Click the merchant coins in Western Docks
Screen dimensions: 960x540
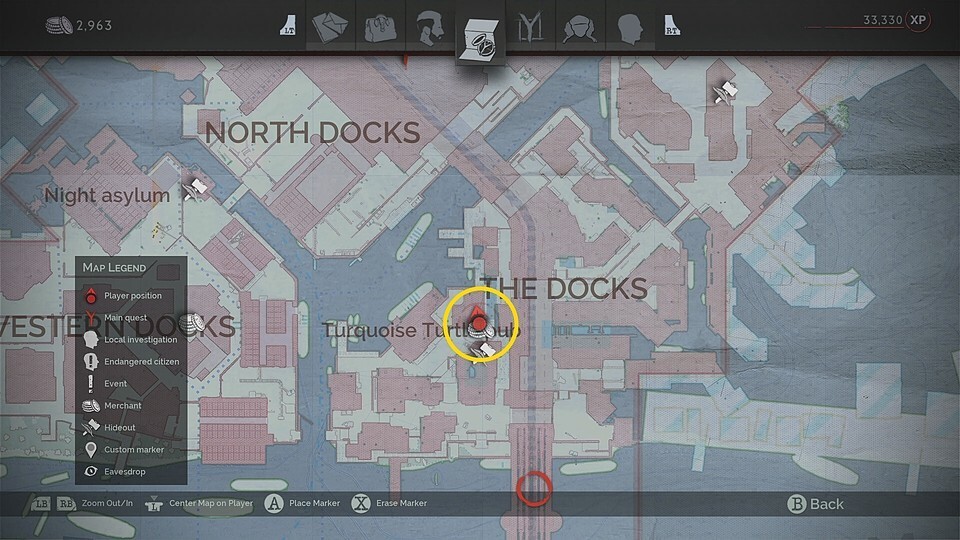point(195,323)
